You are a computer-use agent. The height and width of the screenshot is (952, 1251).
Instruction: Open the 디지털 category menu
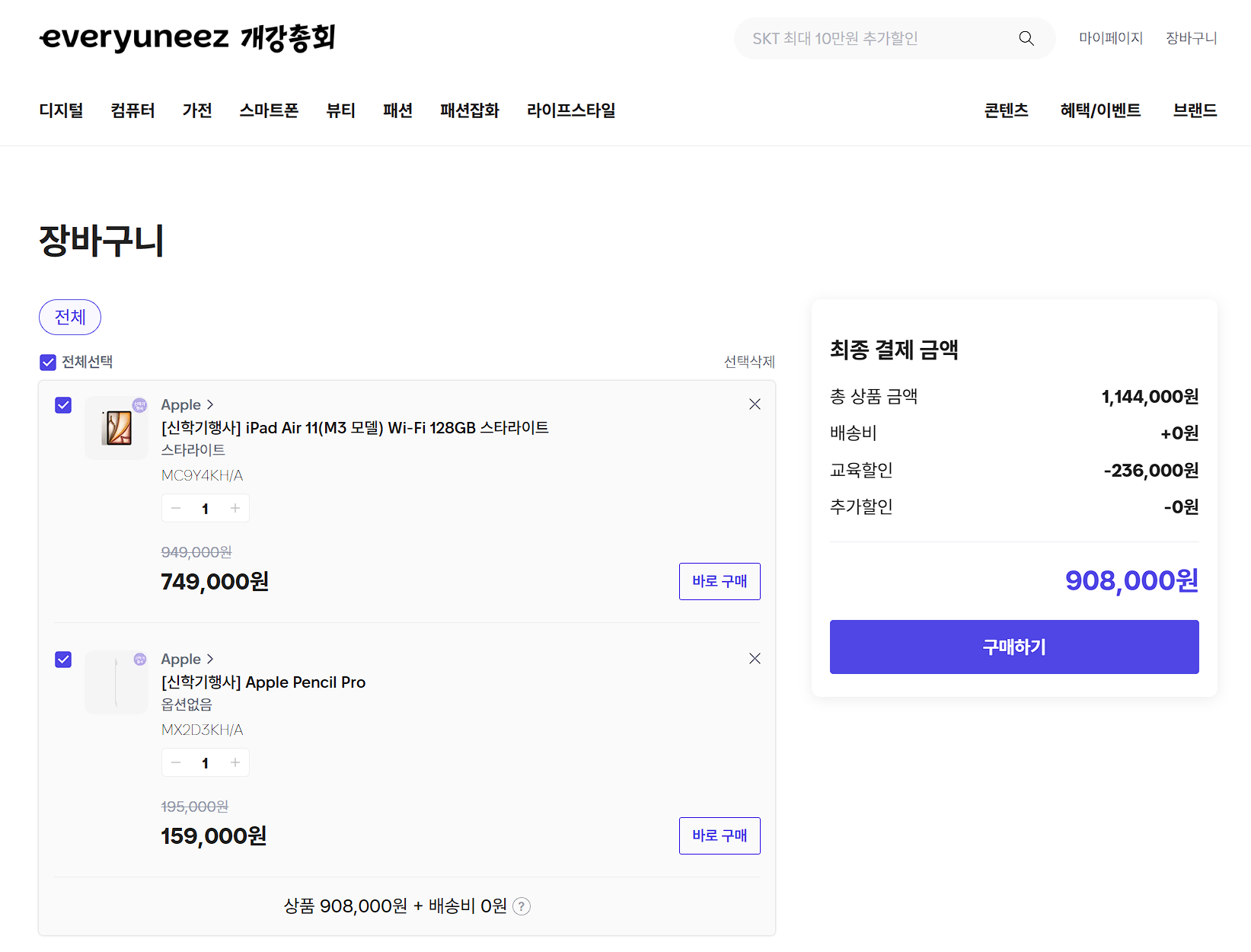point(61,110)
